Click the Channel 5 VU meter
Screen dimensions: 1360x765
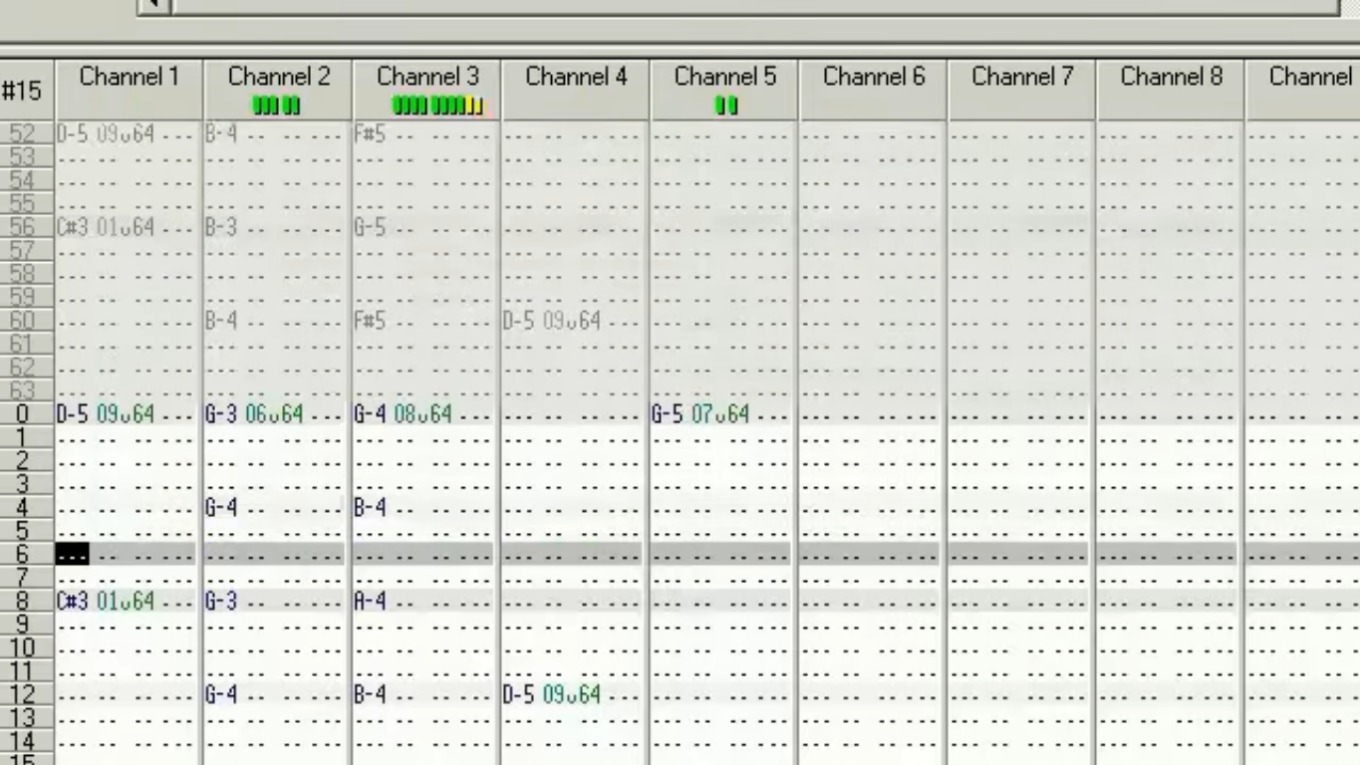pyautogui.click(x=726, y=106)
